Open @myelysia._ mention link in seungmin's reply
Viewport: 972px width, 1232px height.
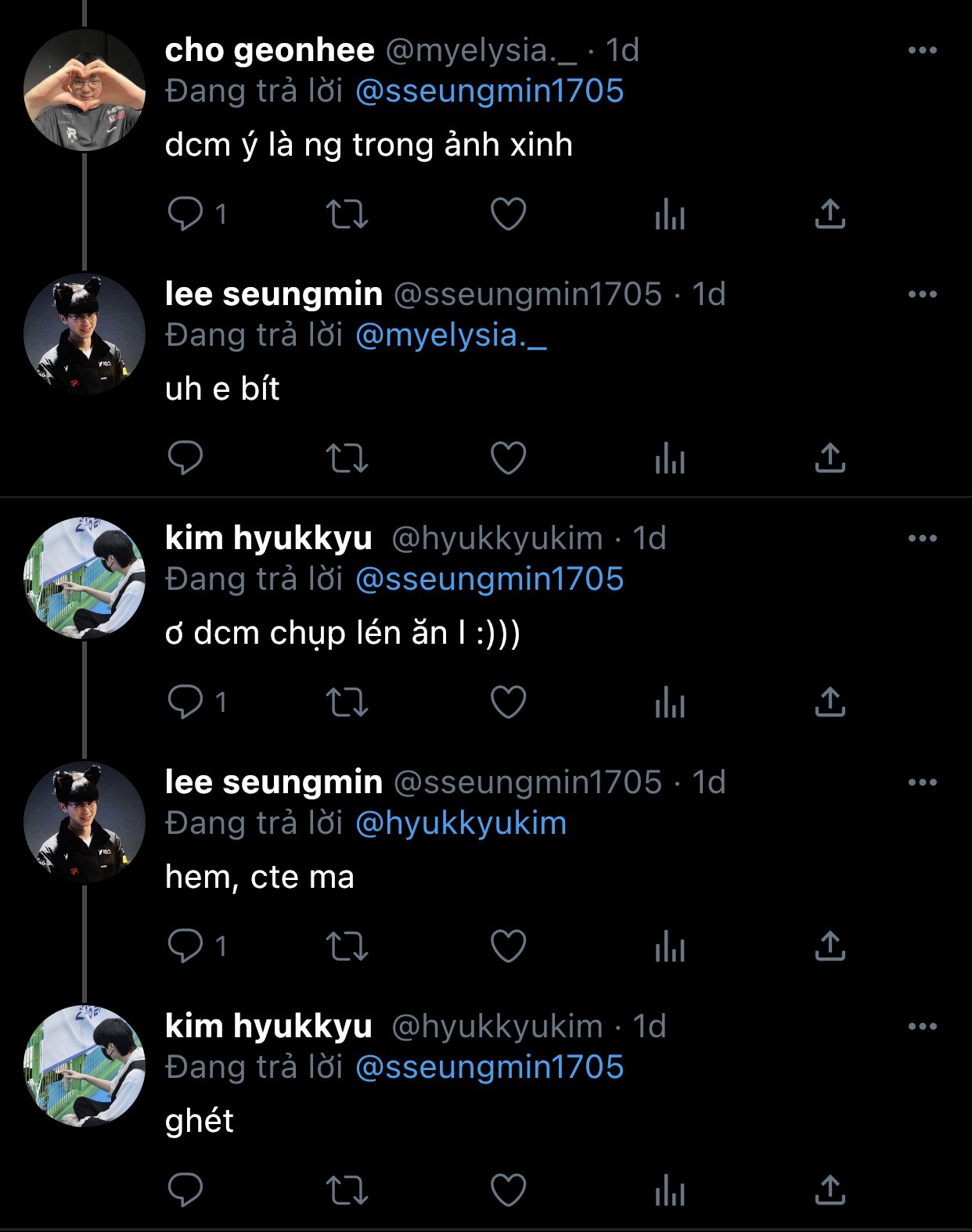click(x=451, y=336)
